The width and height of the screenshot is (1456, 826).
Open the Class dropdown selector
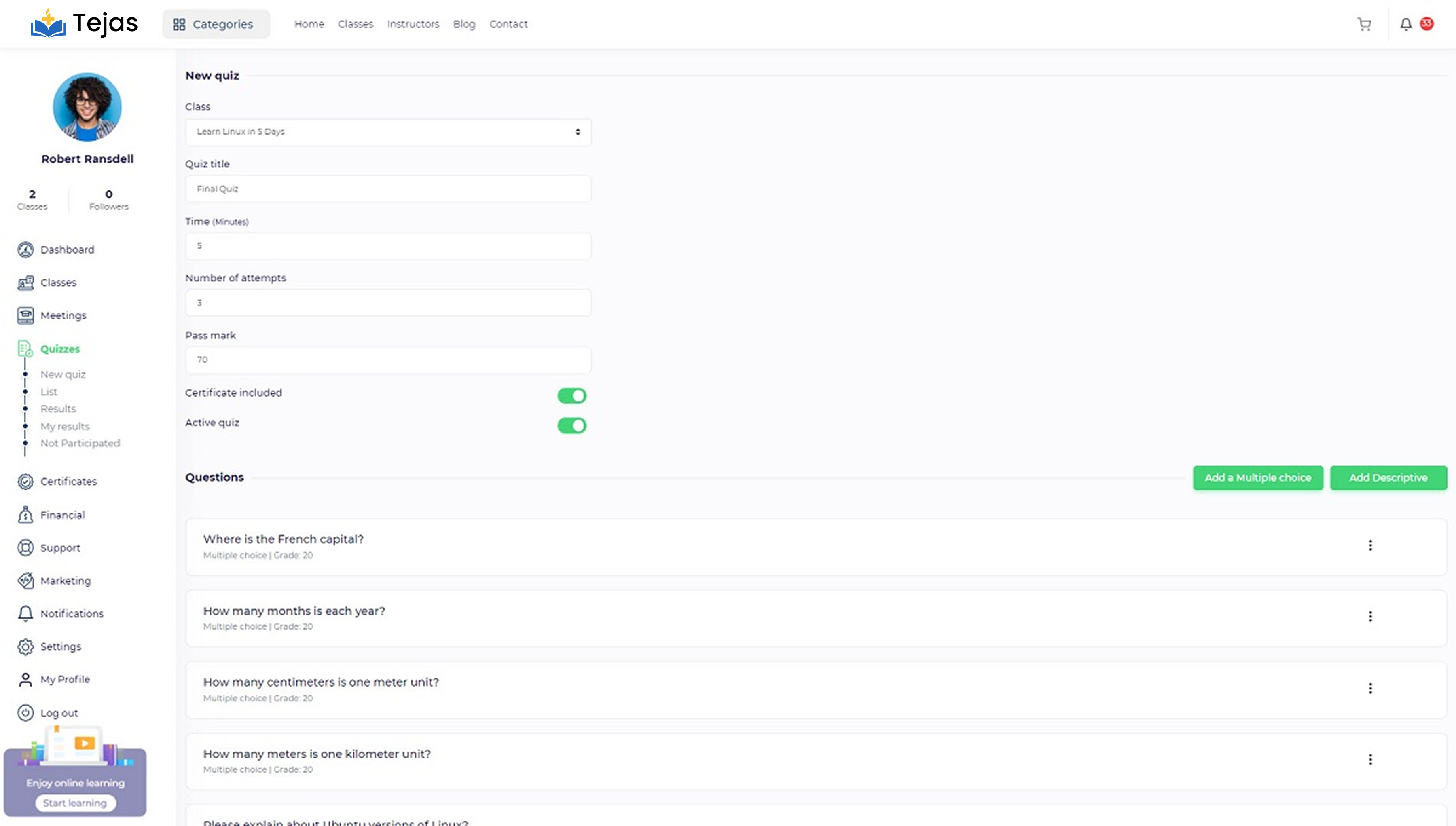(x=388, y=132)
